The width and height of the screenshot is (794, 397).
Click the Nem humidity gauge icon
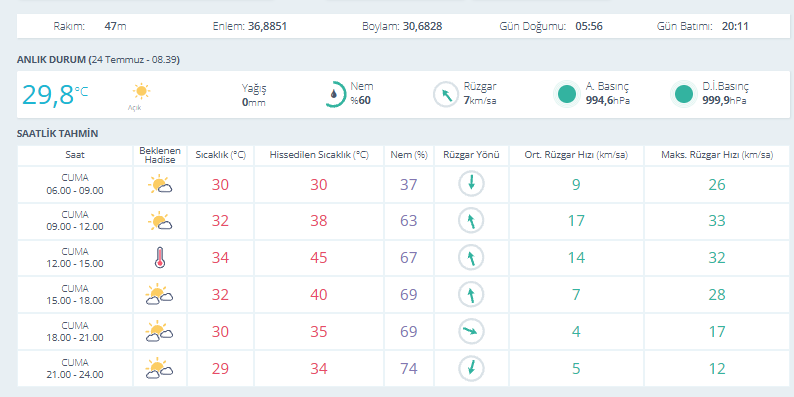coord(335,94)
